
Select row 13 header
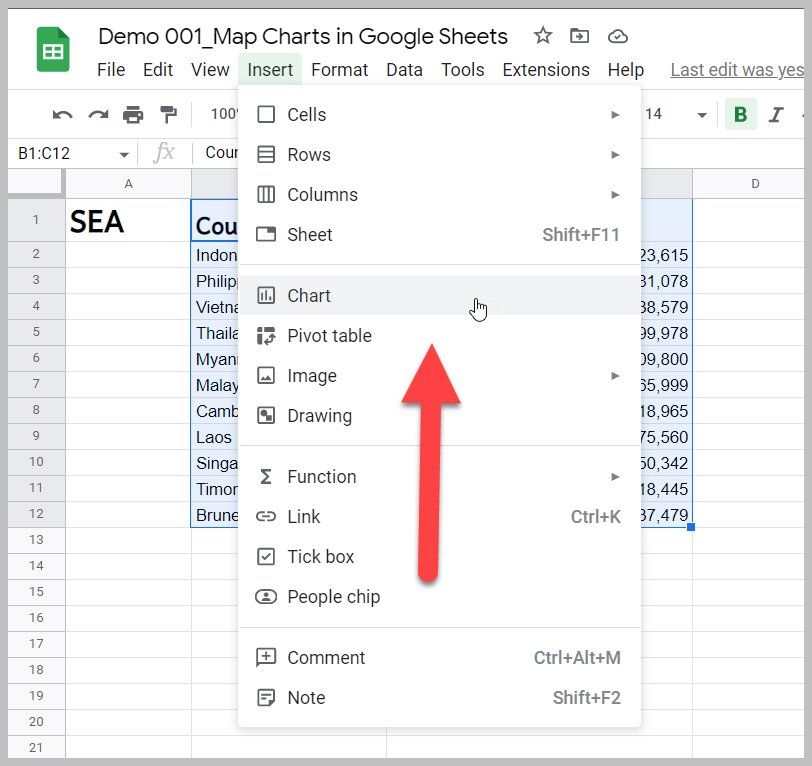click(x=36, y=540)
